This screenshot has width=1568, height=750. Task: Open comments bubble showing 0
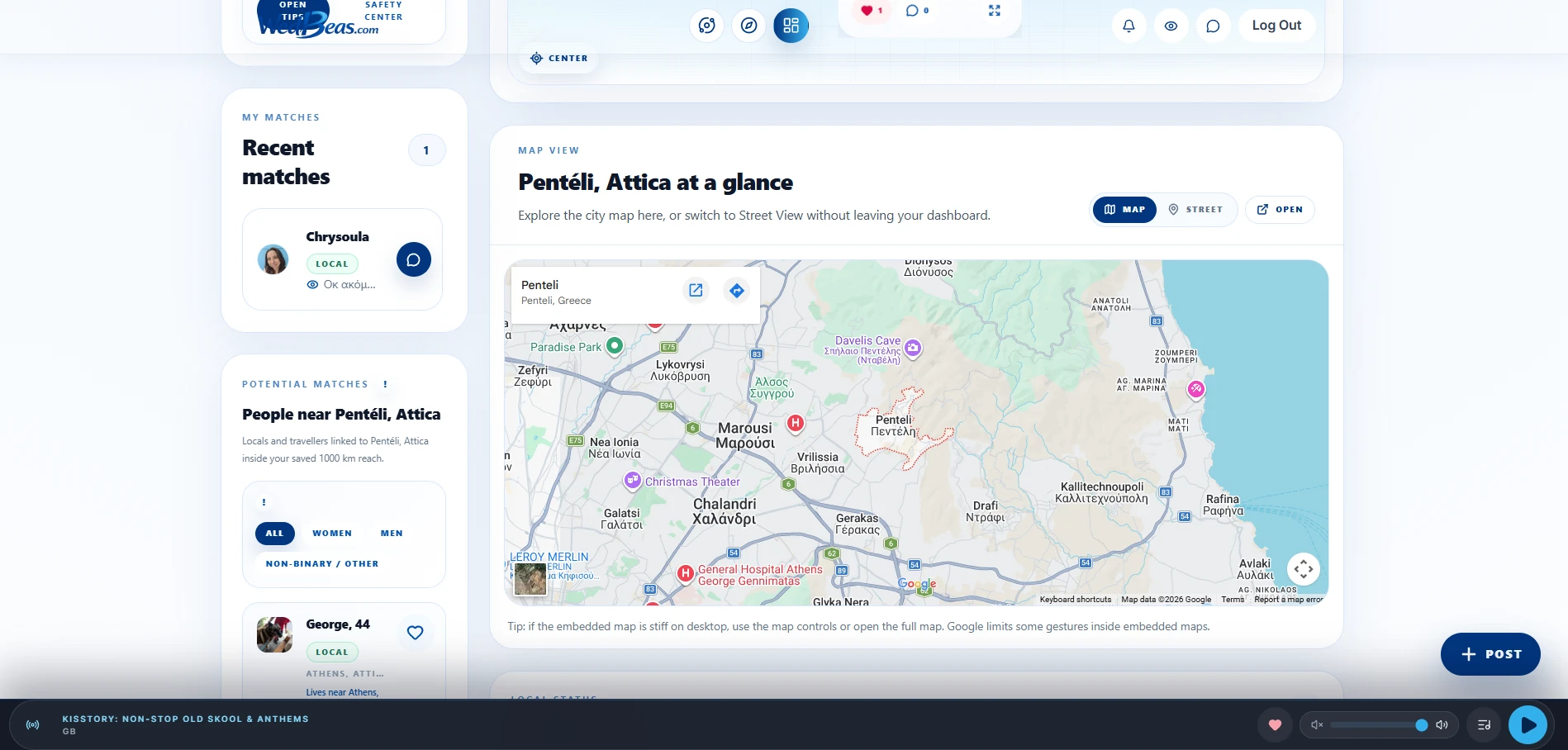pyautogui.click(x=917, y=11)
